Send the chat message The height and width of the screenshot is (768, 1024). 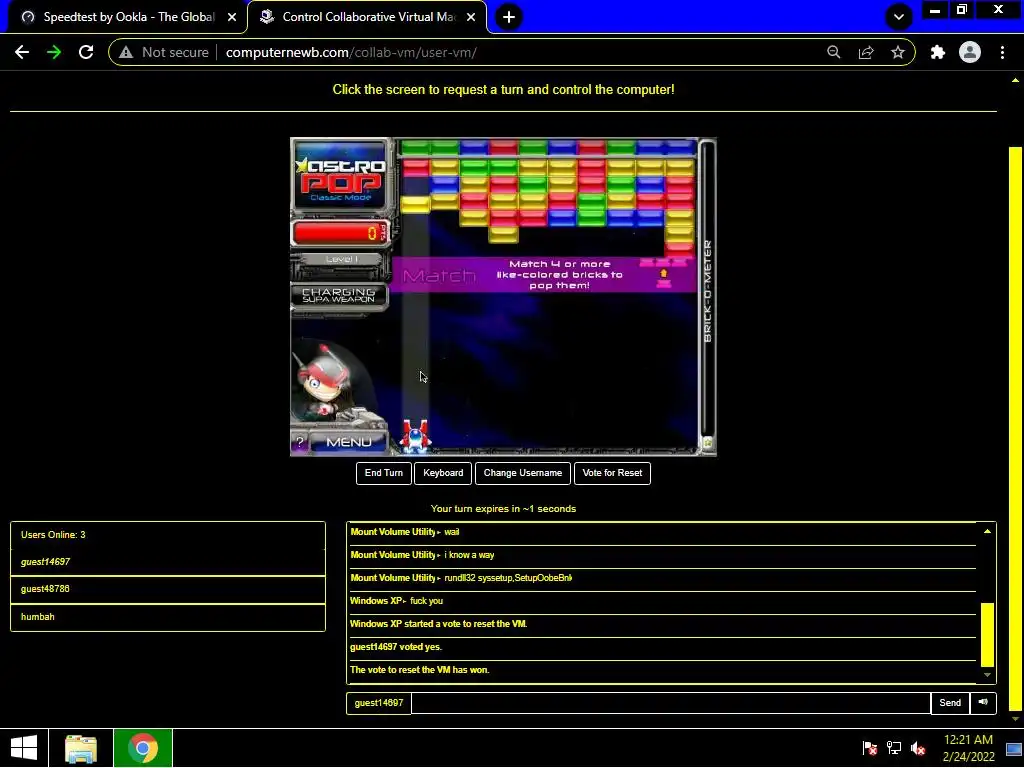[950, 703]
